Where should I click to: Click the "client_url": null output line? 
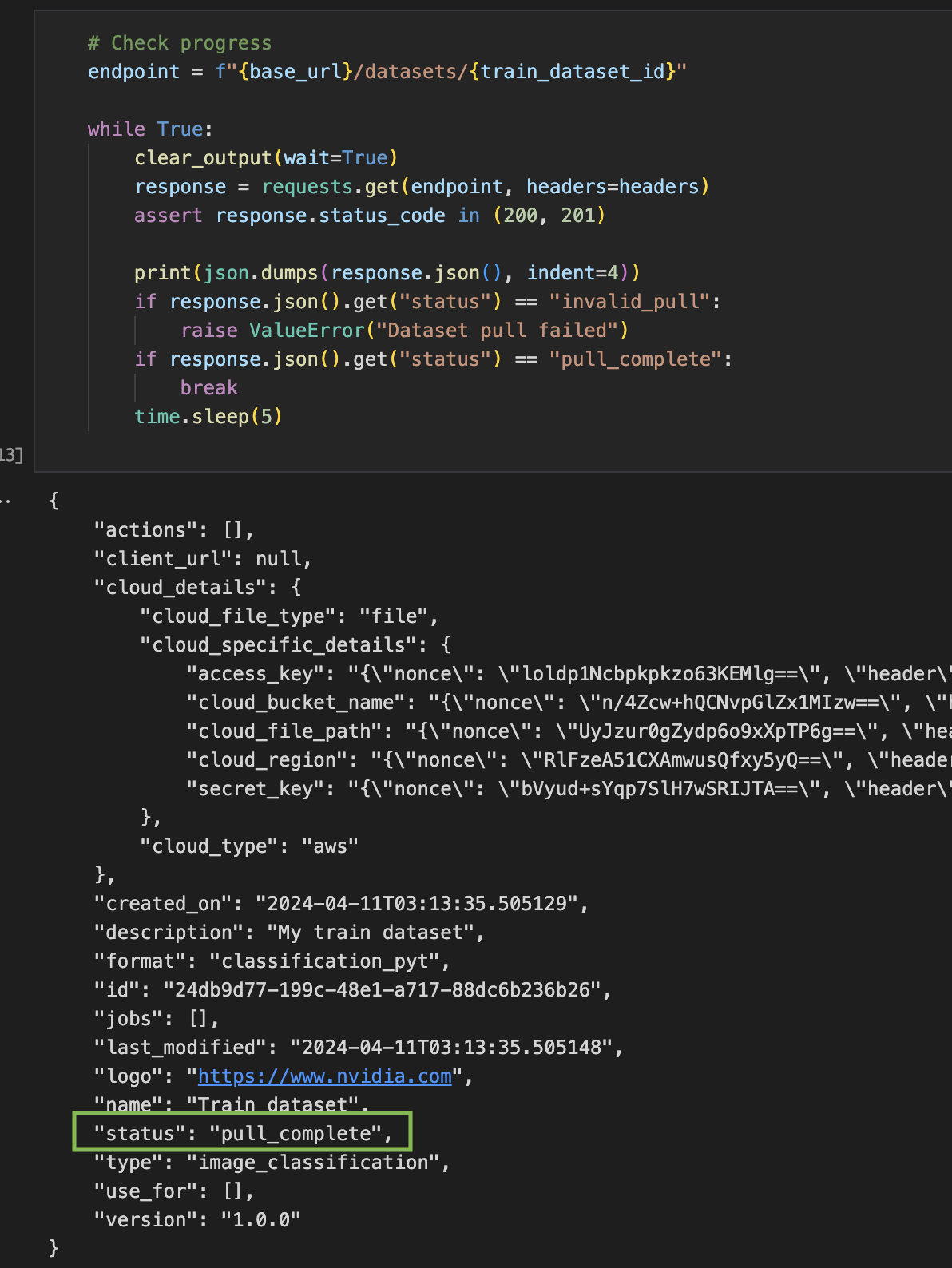tap(203, 558)
